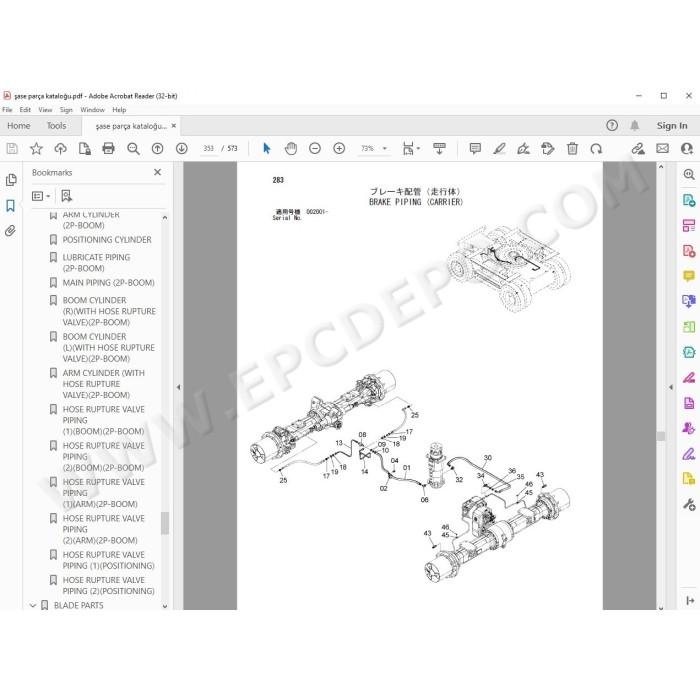The height and width of the screenshot is (700, 700).
Task: Open the Window menu
Action: click(x=92, y=110)
